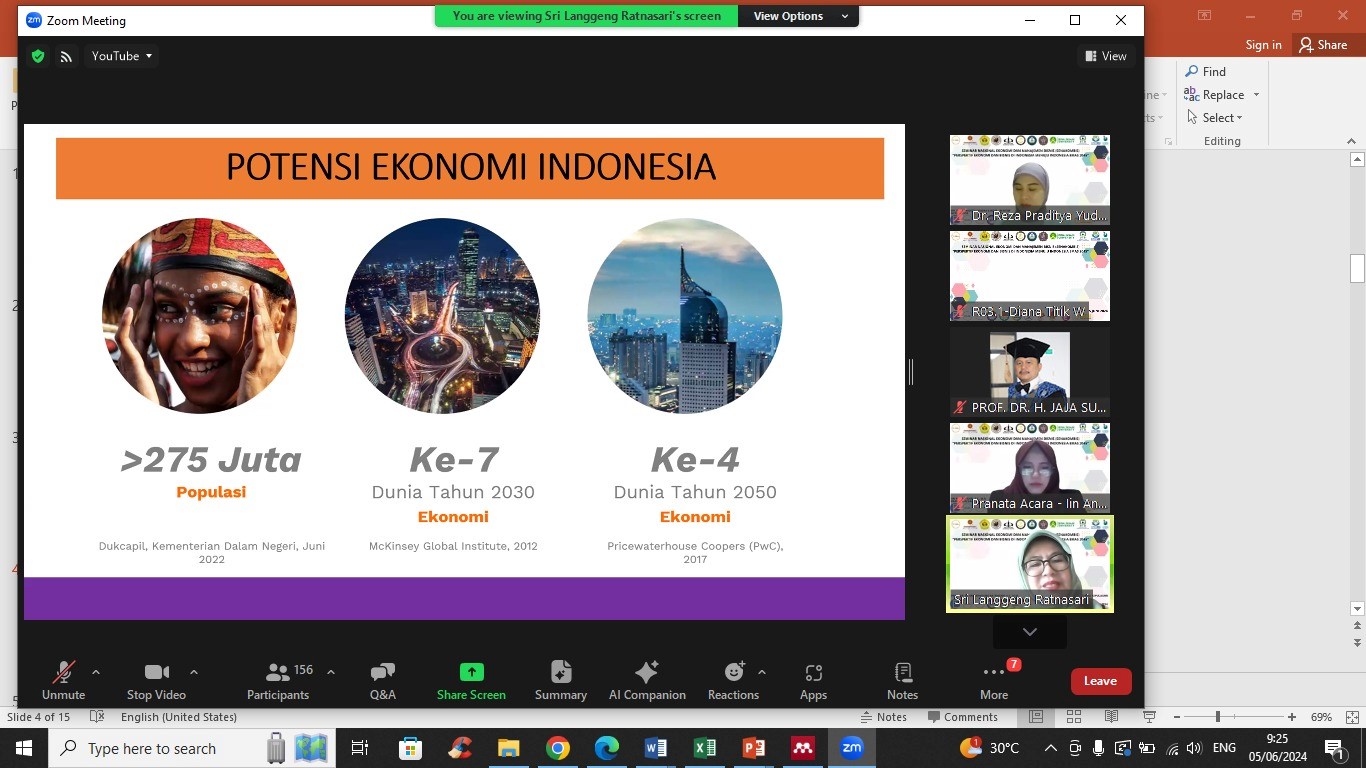Select Sri Langgeng Ratnasari's video thumbnail
This screenshot has width=1366, height=768.
pos(1029,562)
